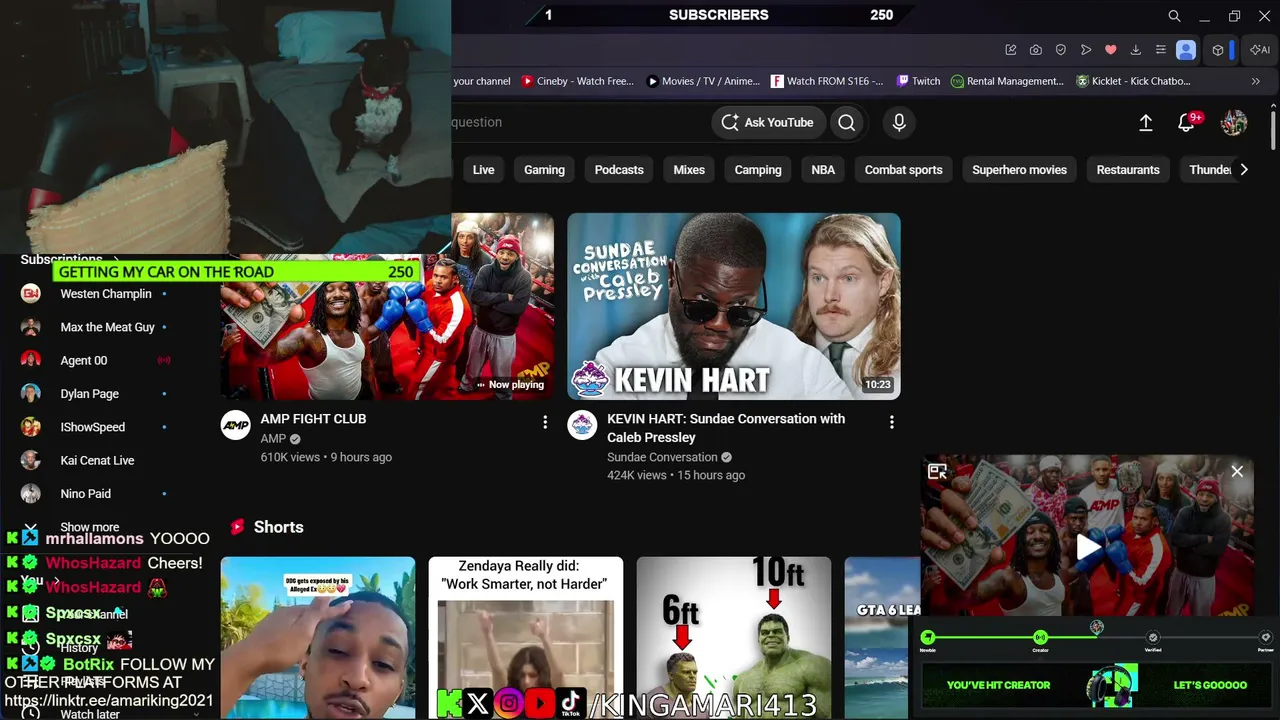Open the browser AI assistant button
1280x720 pixels.
(x=1260, y=50)
